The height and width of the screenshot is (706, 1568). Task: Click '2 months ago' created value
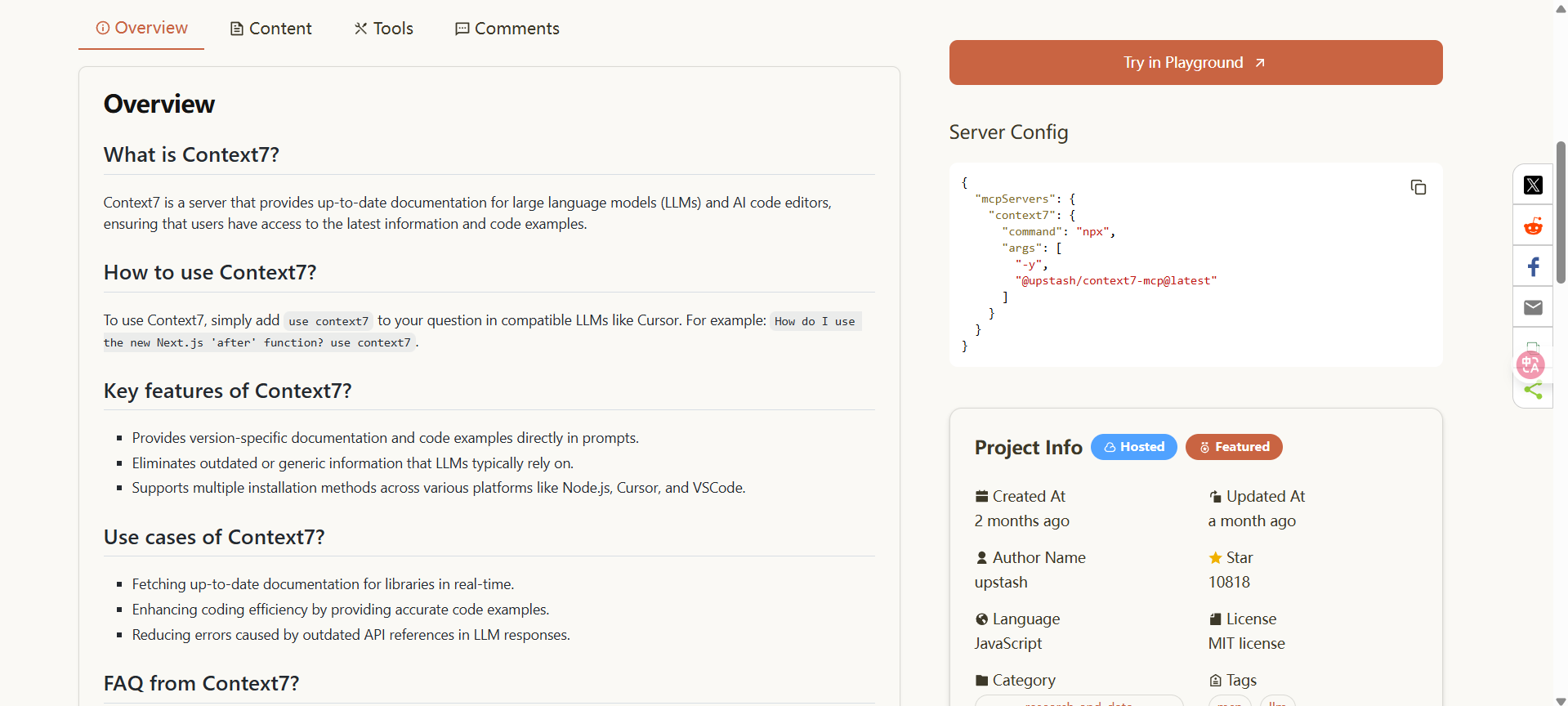click(1021, 521)
